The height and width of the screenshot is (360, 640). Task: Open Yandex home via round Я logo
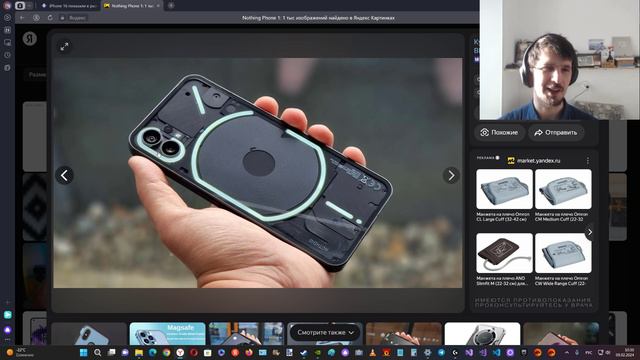[x=30, y=38]
